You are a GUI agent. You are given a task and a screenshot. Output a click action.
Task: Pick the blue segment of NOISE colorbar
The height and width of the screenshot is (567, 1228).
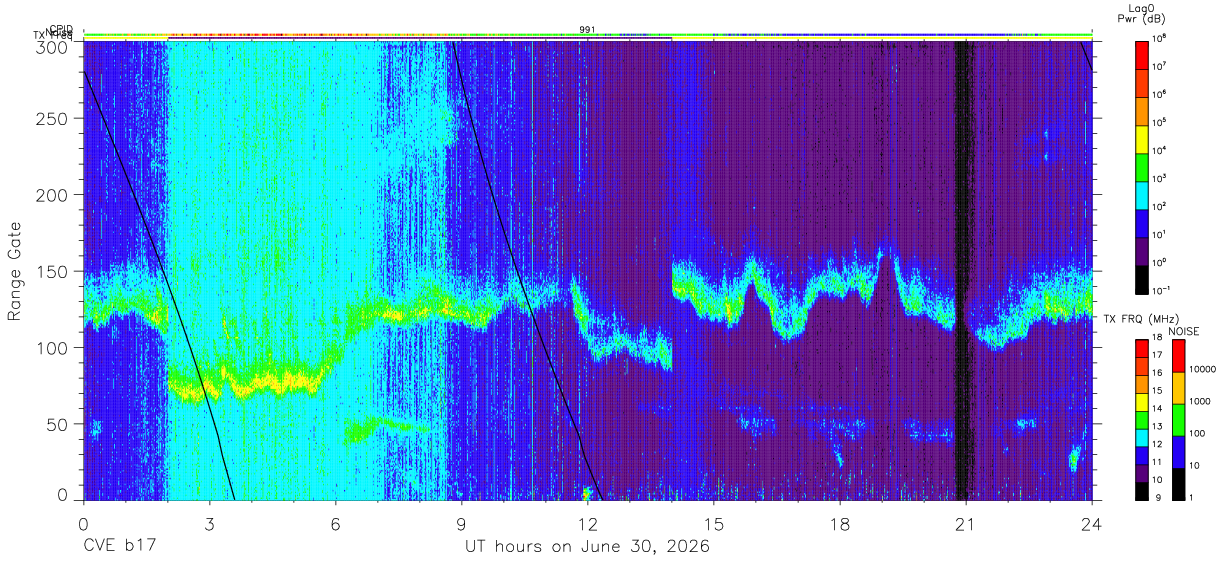click(x=1179, y=452)
